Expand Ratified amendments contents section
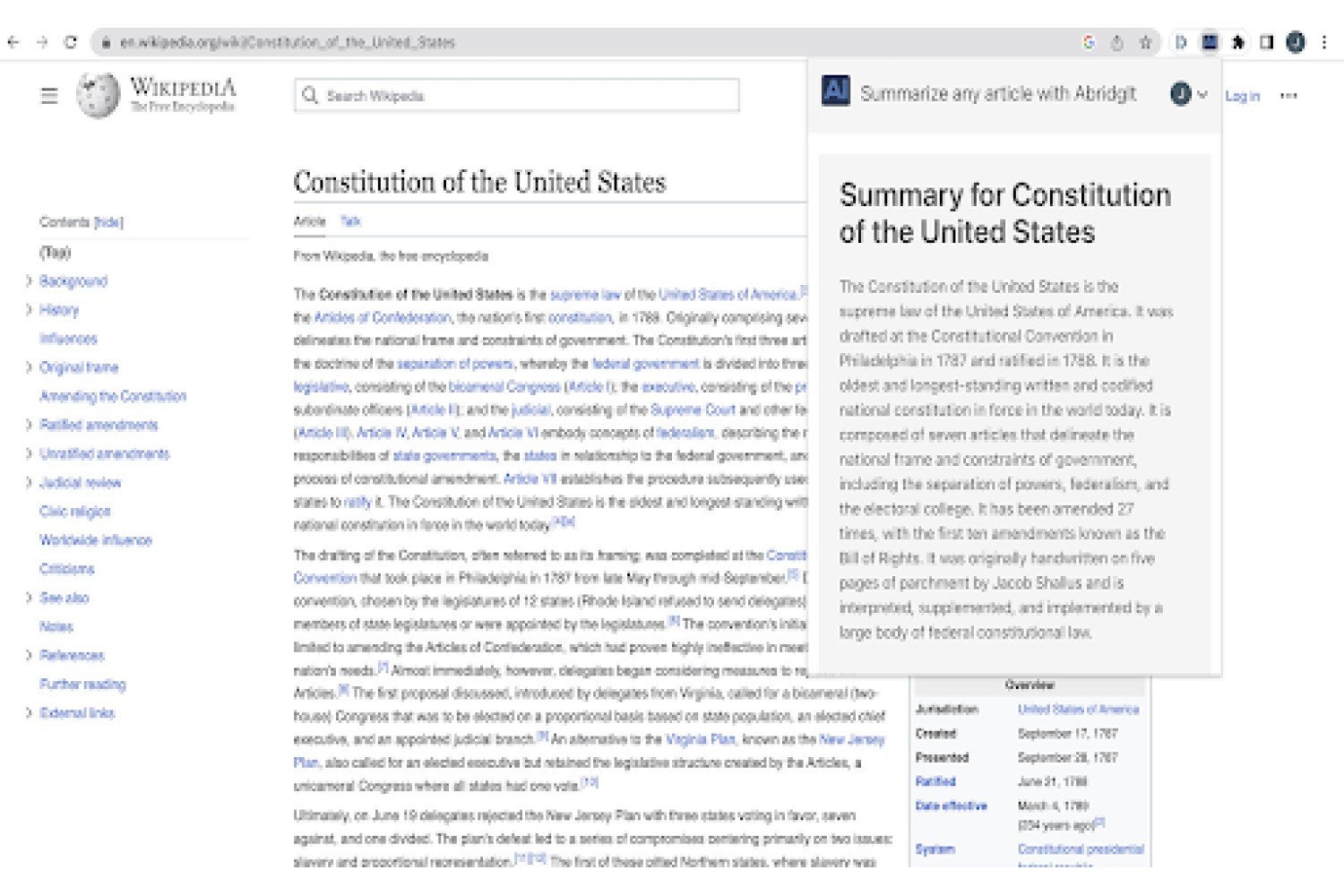This screenshot has width=1344, height=896. coord(29,425)
